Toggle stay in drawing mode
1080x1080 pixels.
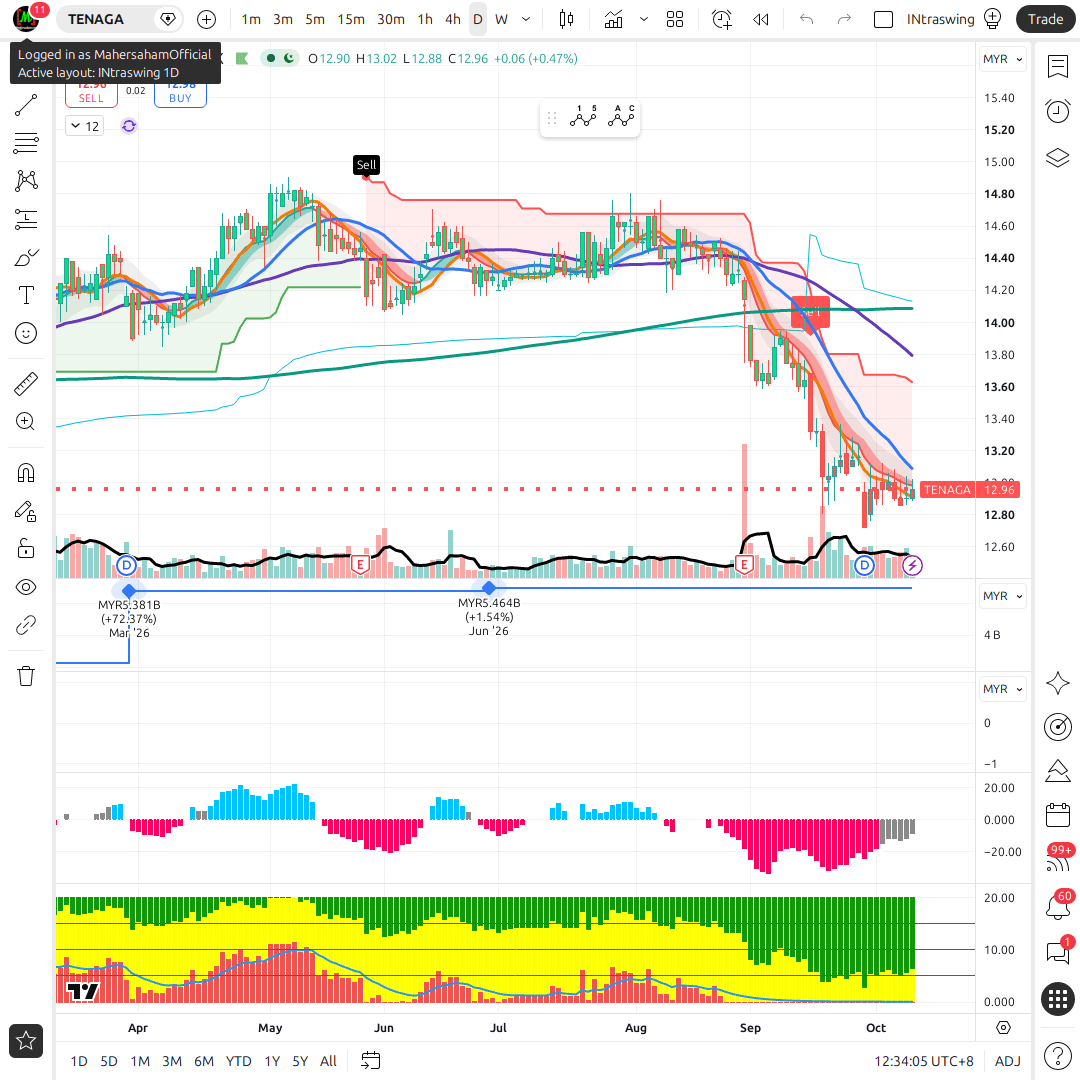26,511
